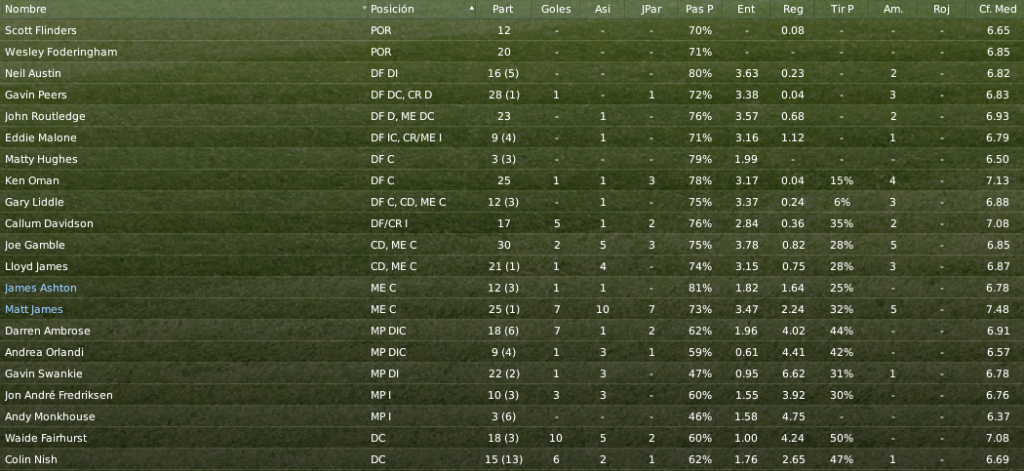Sort by Ent tackles column header
Image resolution: width=1024 pixels, height=471 pixels.
[x=746, y=9]
